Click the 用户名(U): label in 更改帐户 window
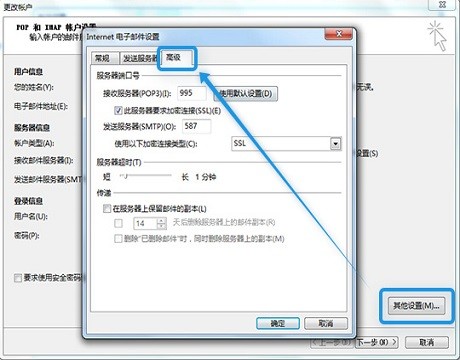The width and height of the screenshot is (460, 360). (x=31, y=217)
